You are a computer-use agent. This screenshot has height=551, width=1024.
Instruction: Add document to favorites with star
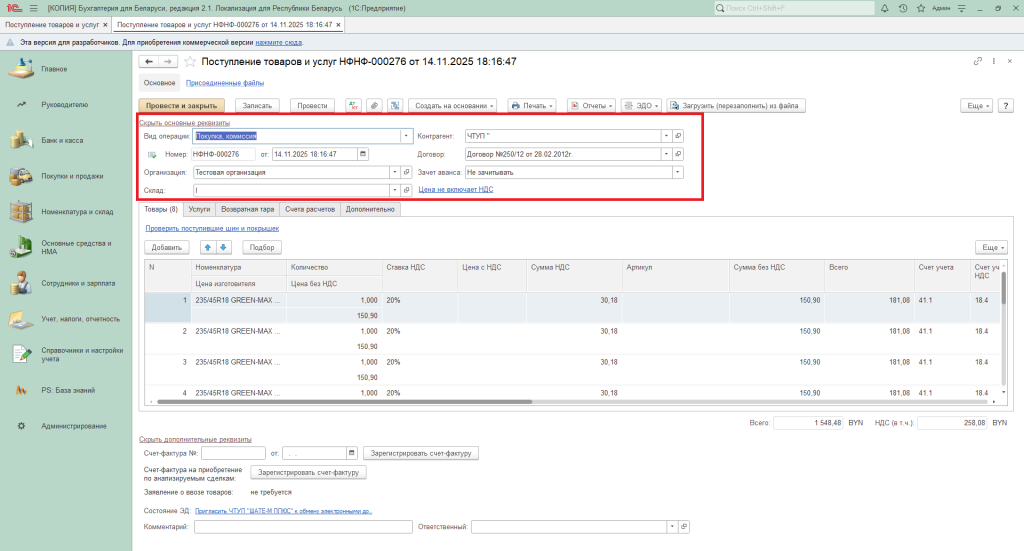point(190,62)
